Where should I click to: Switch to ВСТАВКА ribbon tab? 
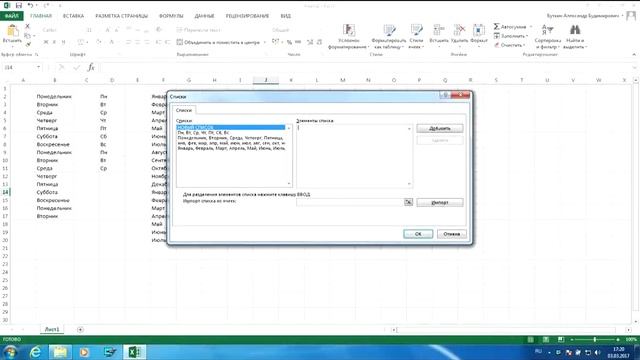(73, 16)
